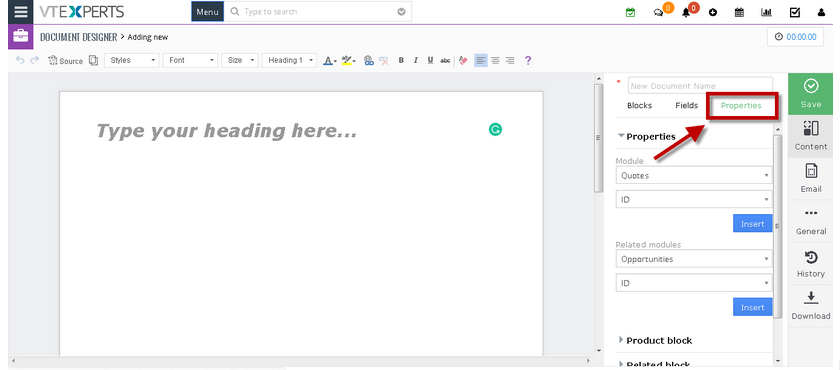Align text right
Image resolution: width=840 pixels, height=370 pixels.
pos(510,61)
